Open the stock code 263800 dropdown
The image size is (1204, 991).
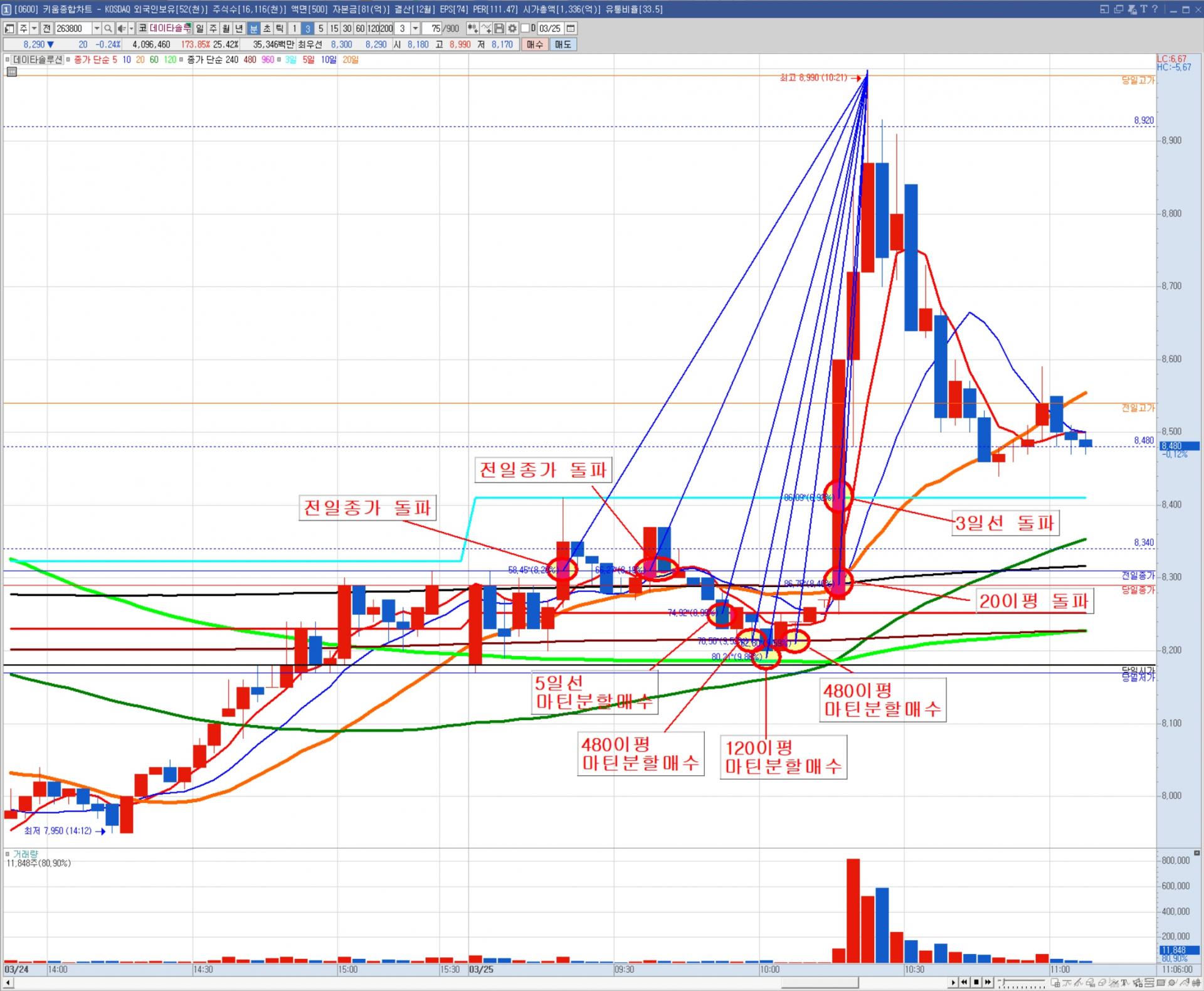pyautogui.click(x=97, y=28)
